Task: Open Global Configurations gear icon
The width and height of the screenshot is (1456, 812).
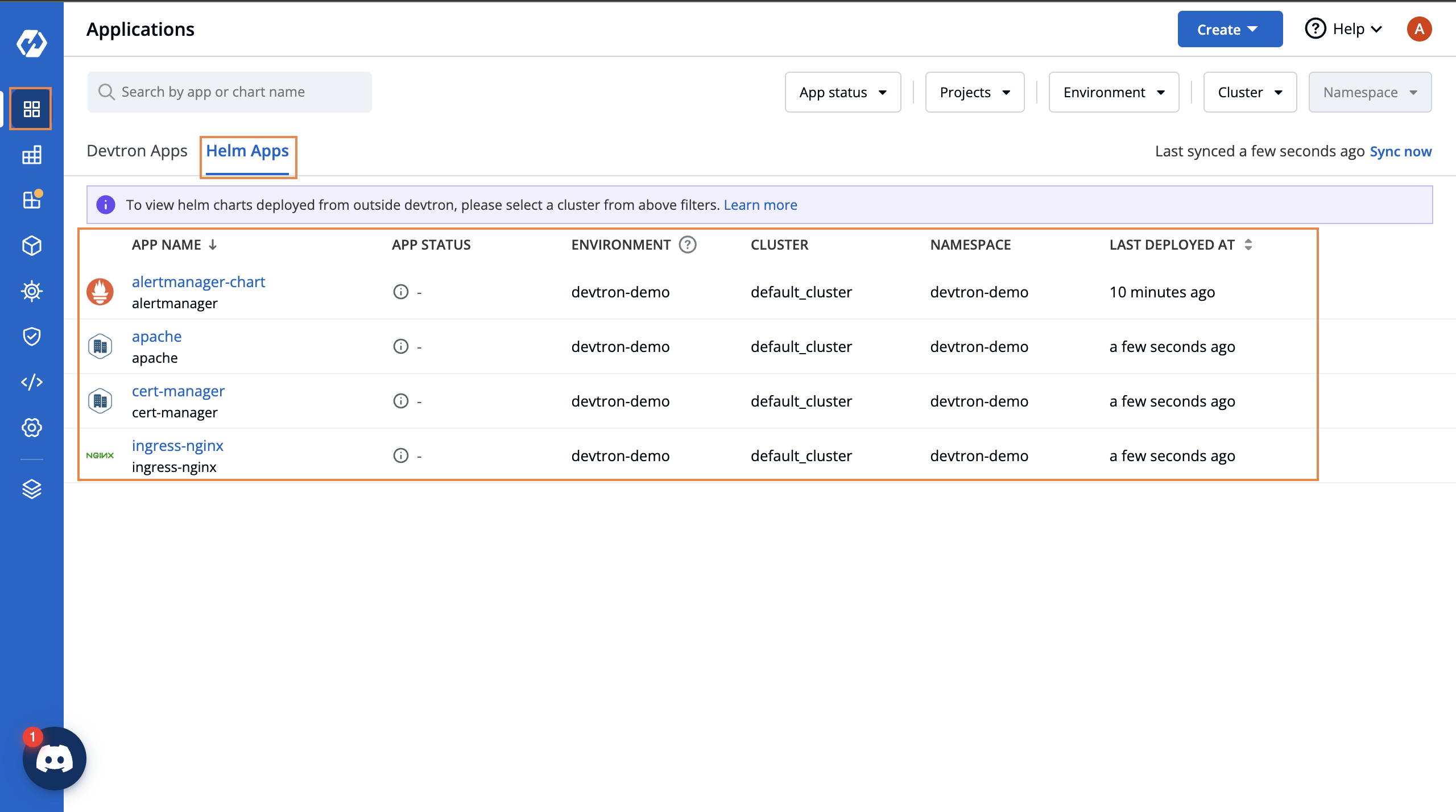Action: click(31, 428)
